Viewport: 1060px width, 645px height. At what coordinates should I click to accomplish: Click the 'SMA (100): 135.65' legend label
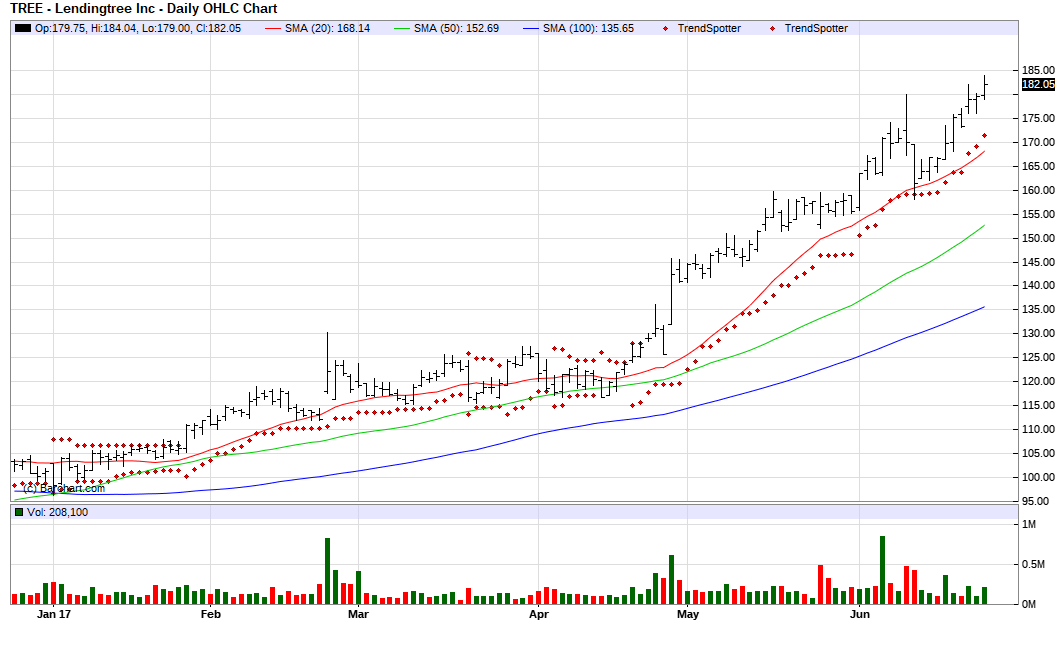[588, 28]
